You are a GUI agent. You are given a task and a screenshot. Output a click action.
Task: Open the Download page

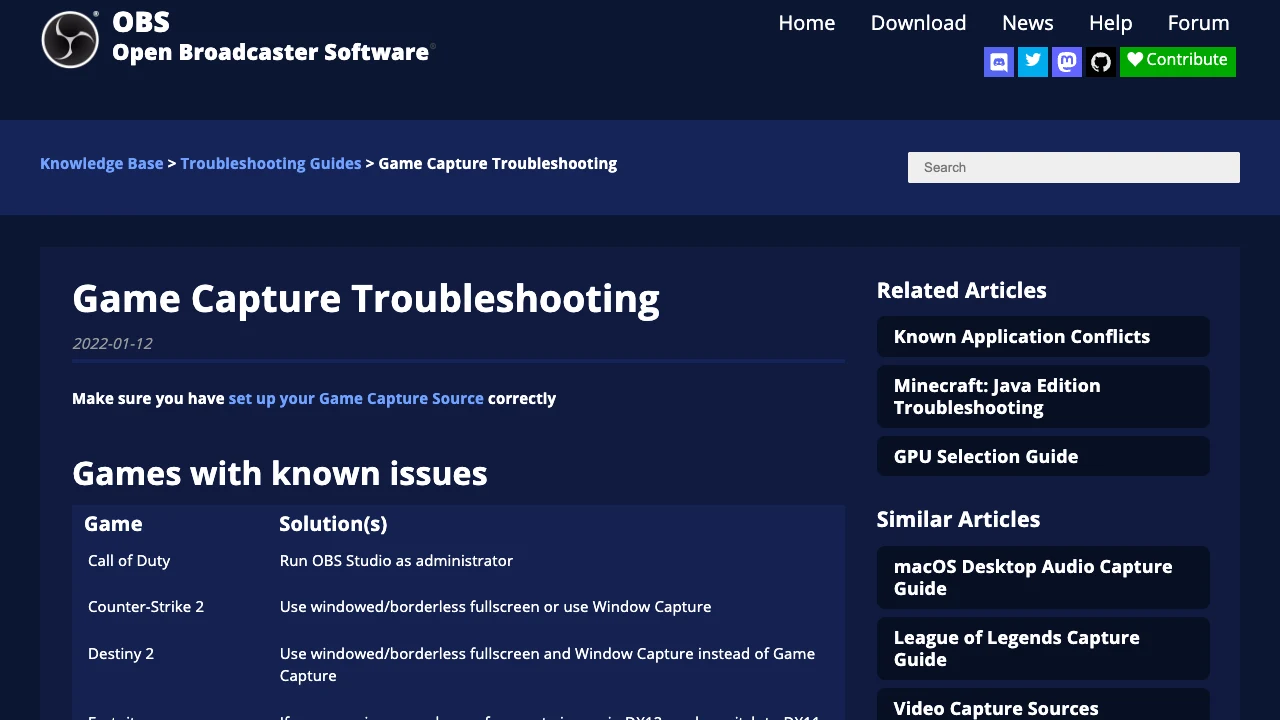tap(918, 23)
